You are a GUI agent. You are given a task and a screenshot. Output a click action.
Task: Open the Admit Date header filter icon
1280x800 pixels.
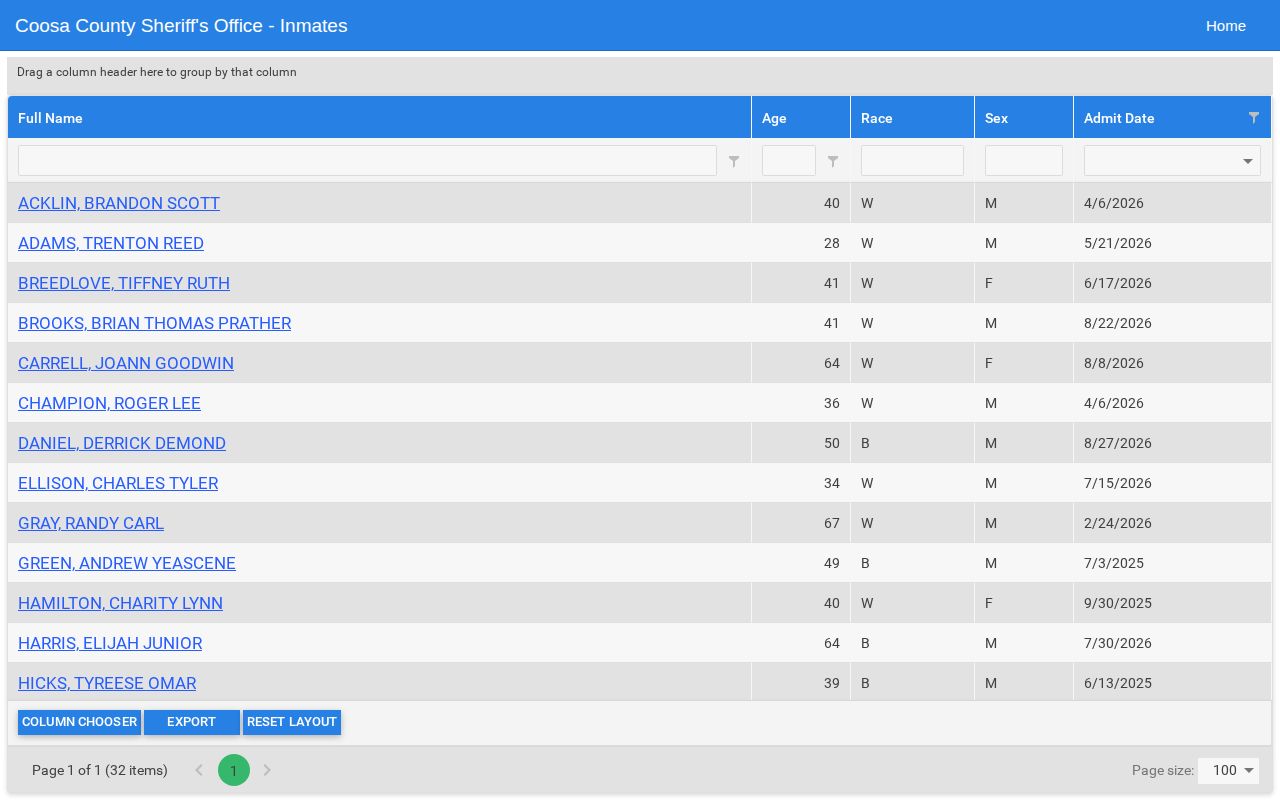(1254, 117)
